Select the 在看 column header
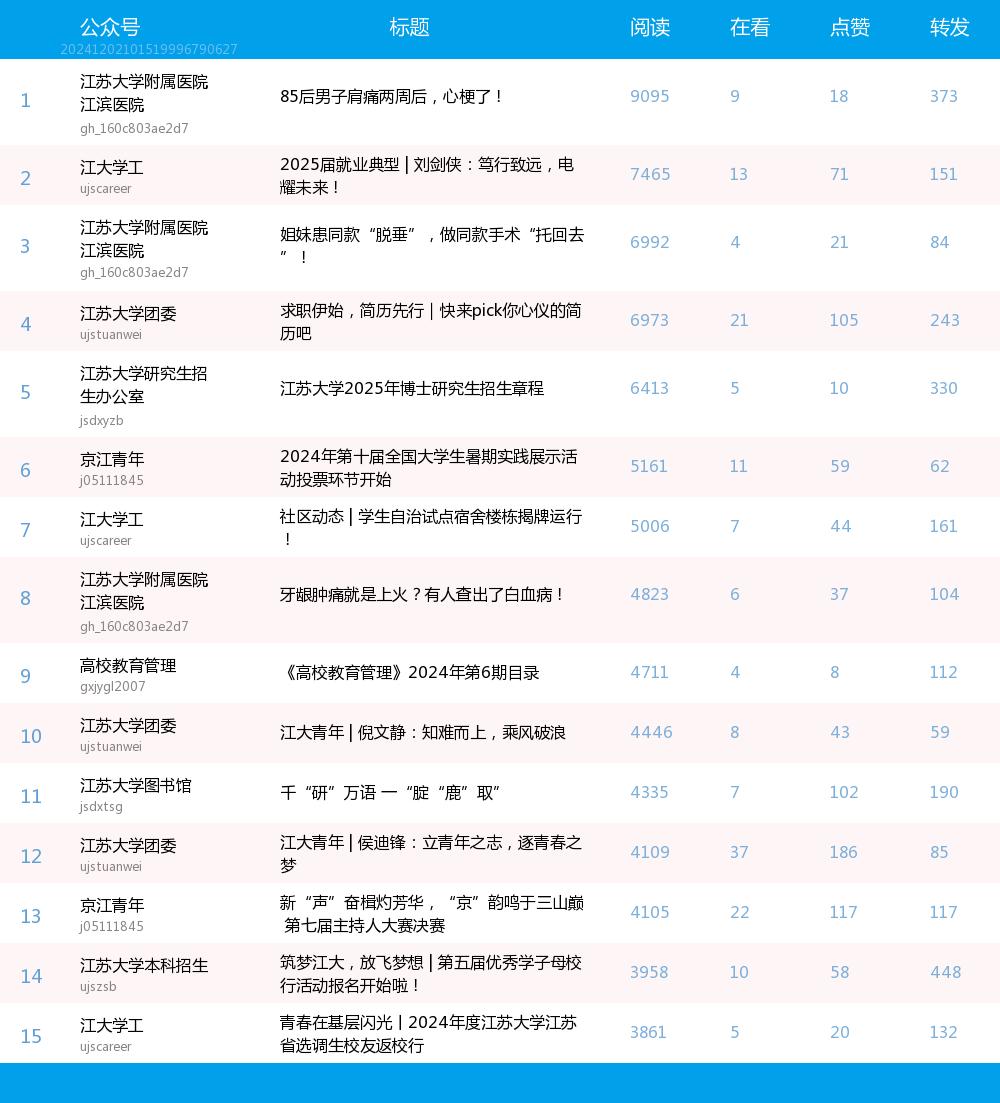 [x=749, y=28]
